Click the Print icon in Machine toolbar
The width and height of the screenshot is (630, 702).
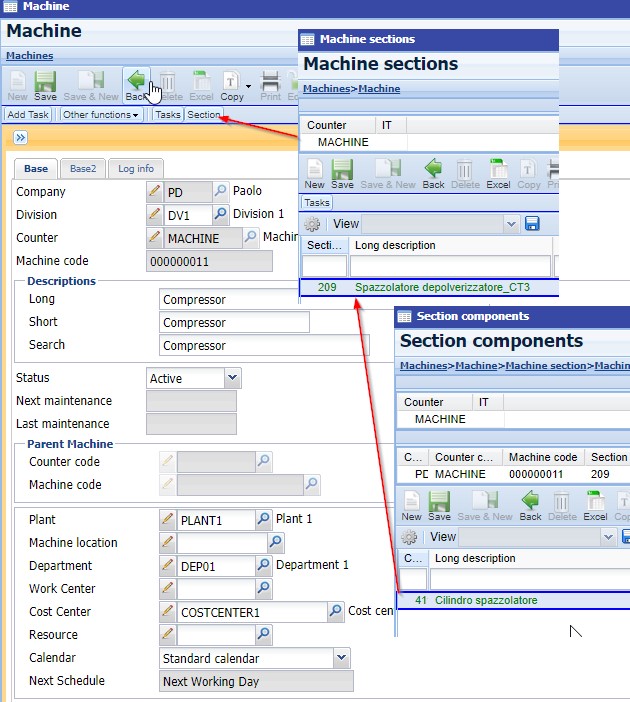point(270,86)
